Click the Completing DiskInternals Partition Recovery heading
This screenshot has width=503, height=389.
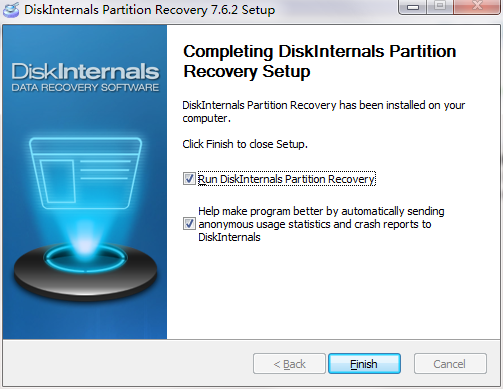tap(320, 61)
